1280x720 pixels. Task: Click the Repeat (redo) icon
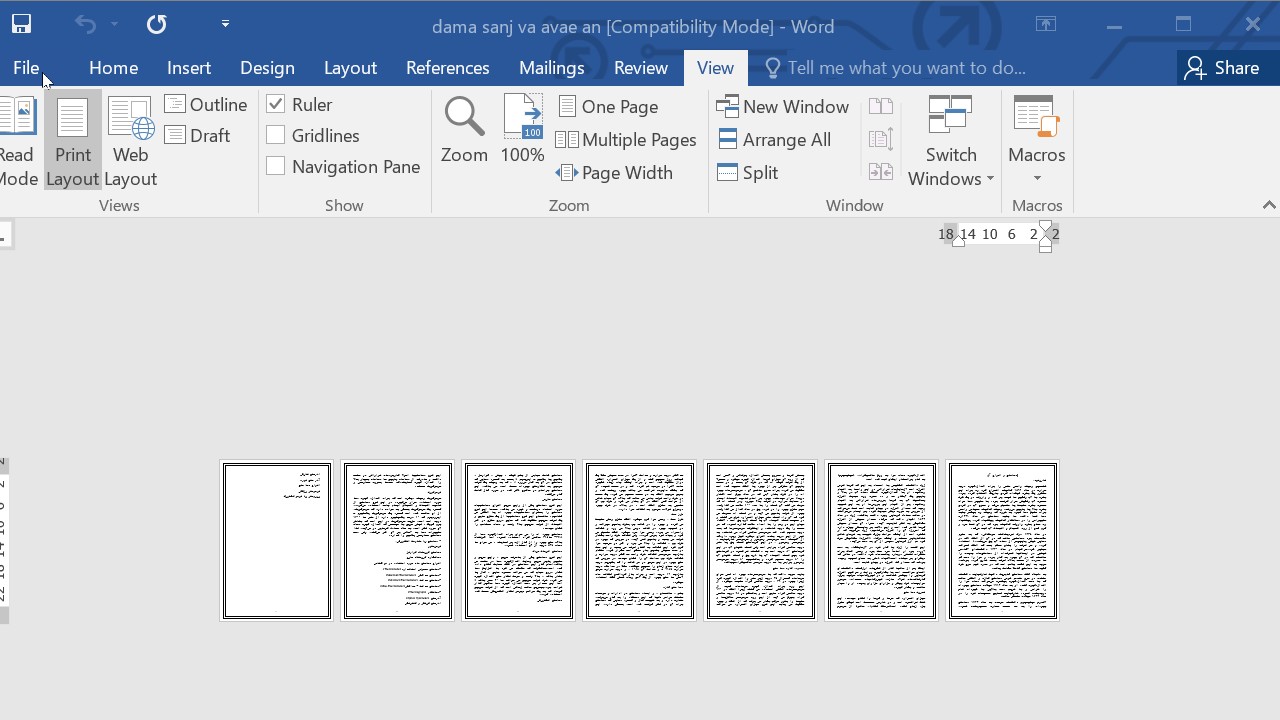(x=156, y=24)
